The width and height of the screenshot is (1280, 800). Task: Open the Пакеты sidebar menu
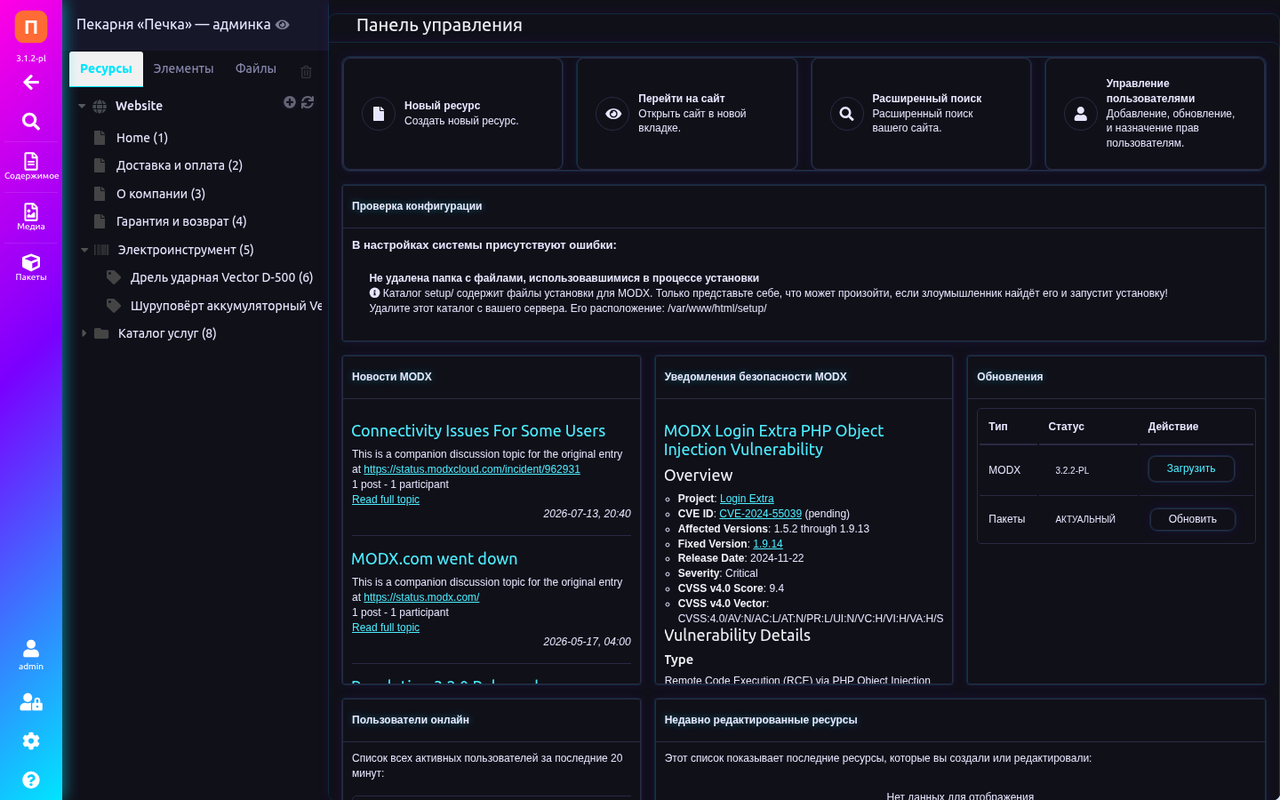[31, 267]
